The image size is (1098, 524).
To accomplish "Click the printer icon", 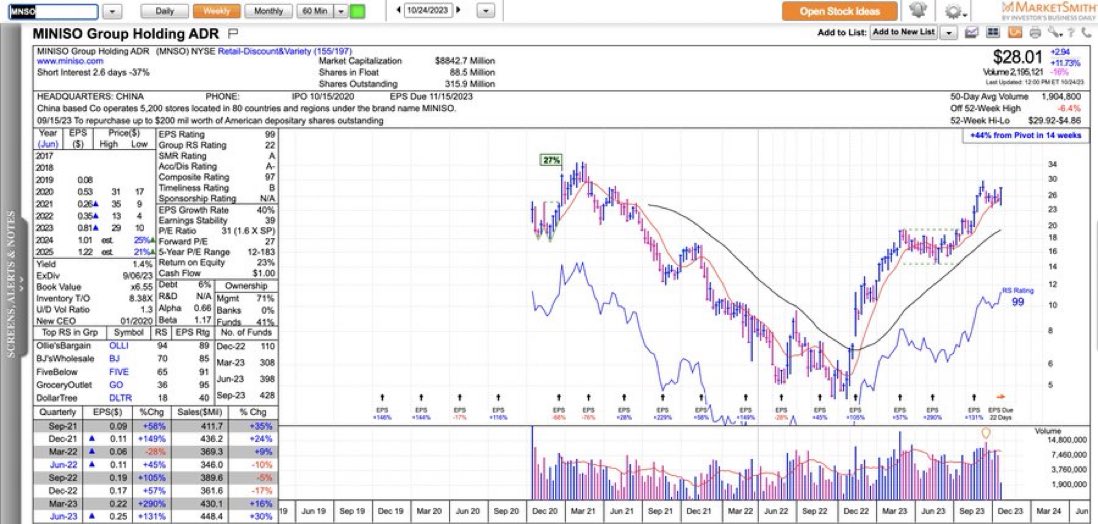I will [1035, 32].
